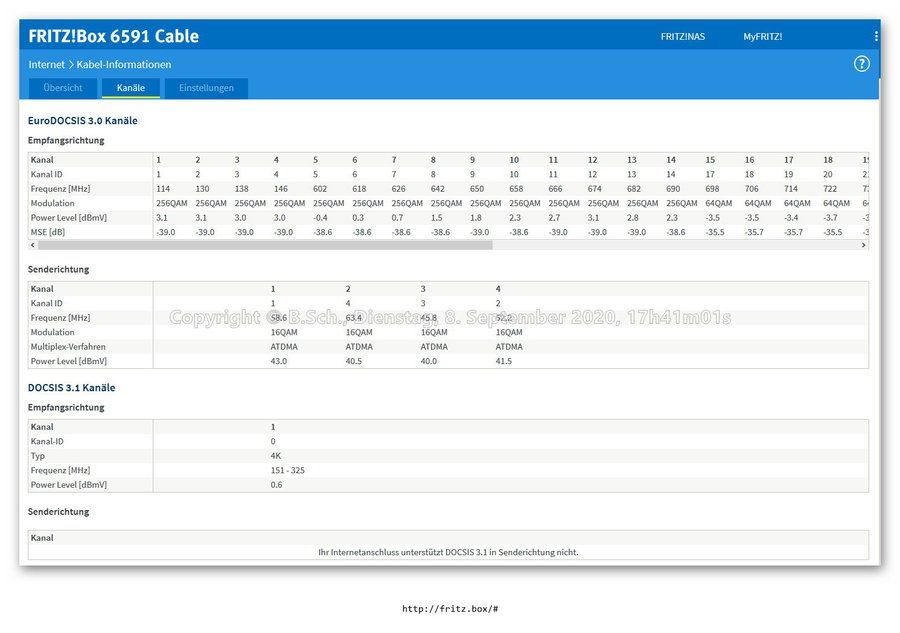Screen dimensions: 900x633
Task: Click Kabel-Informationen breadcrumb entry
Action: point(124,64)
